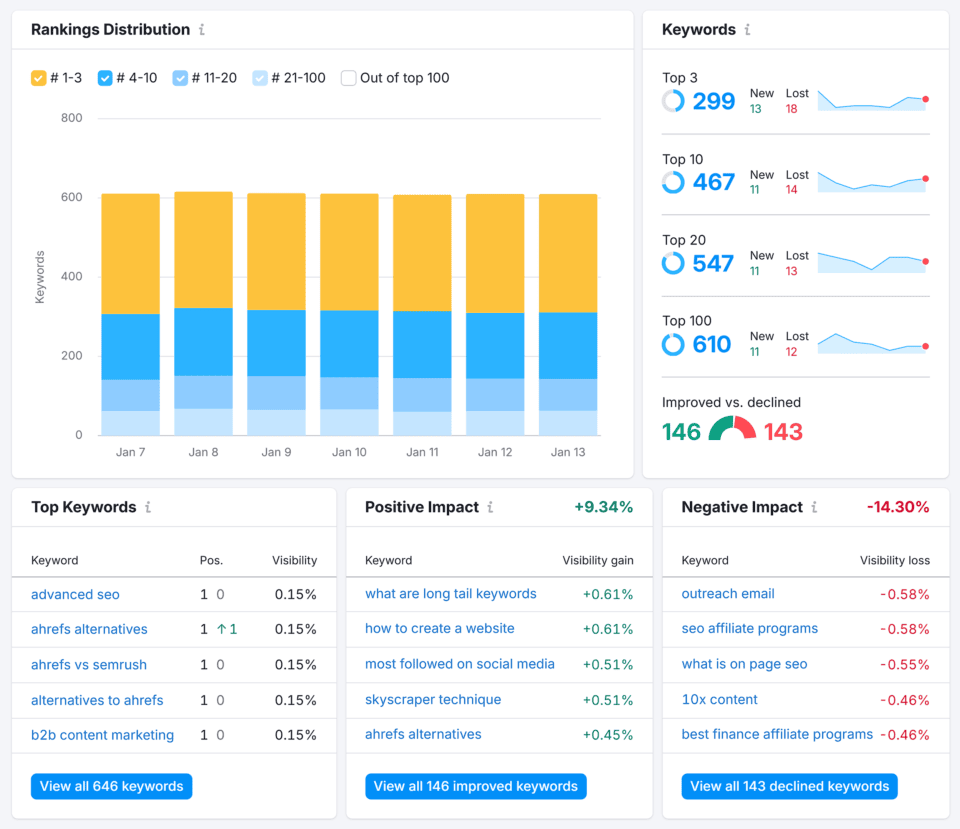The image size is (960, 829).
Task: Click View all 143 declined keywords
Action: pyautogui.click(x=789, y=786)
